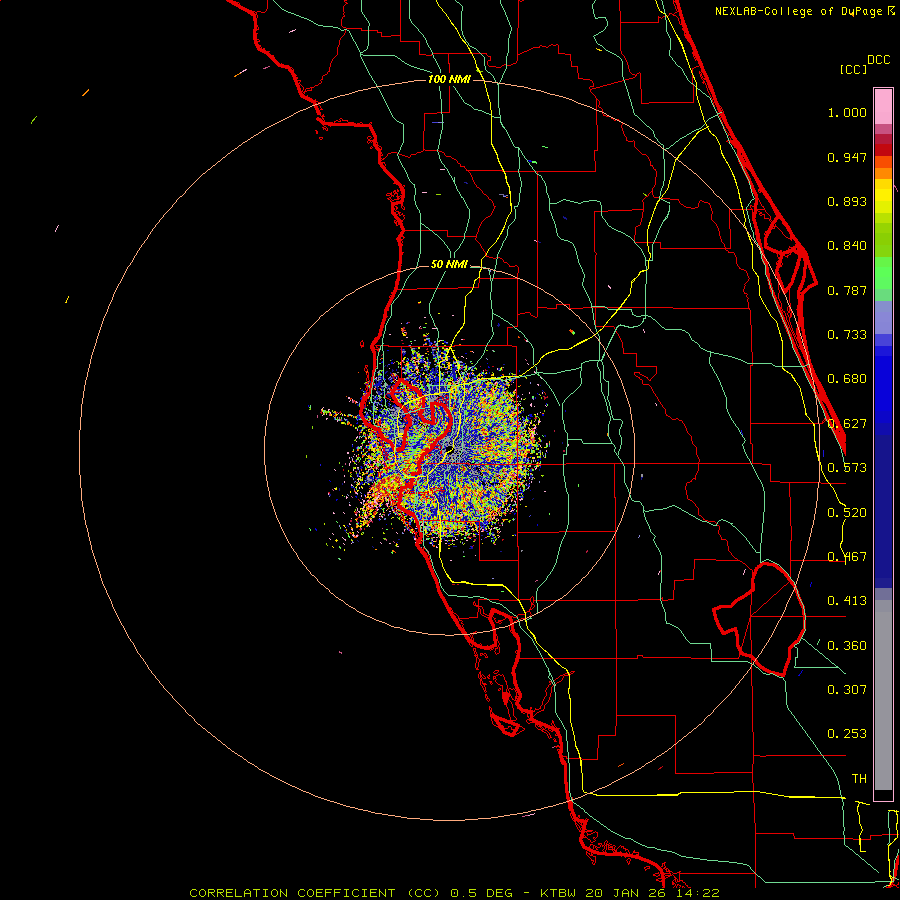Screen dimensions: 900x900
Task: Click the [CC] units label
Action: tap(853, 69)
